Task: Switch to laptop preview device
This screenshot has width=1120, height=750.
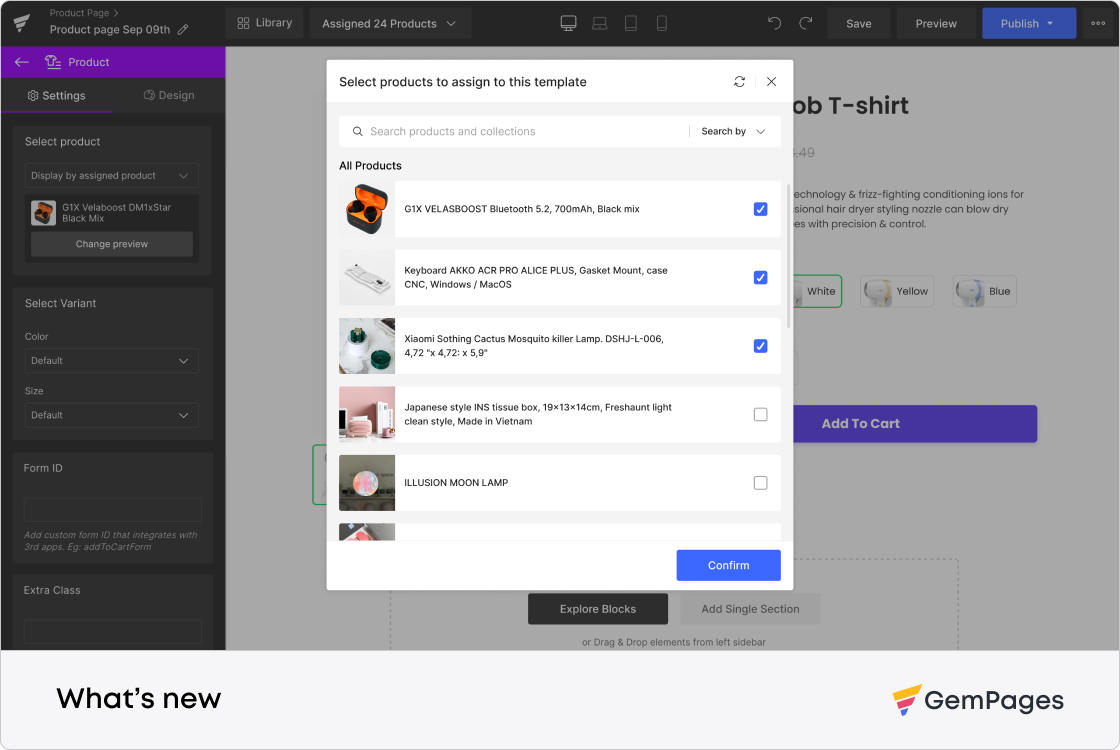Action: [x=600, y=24]
